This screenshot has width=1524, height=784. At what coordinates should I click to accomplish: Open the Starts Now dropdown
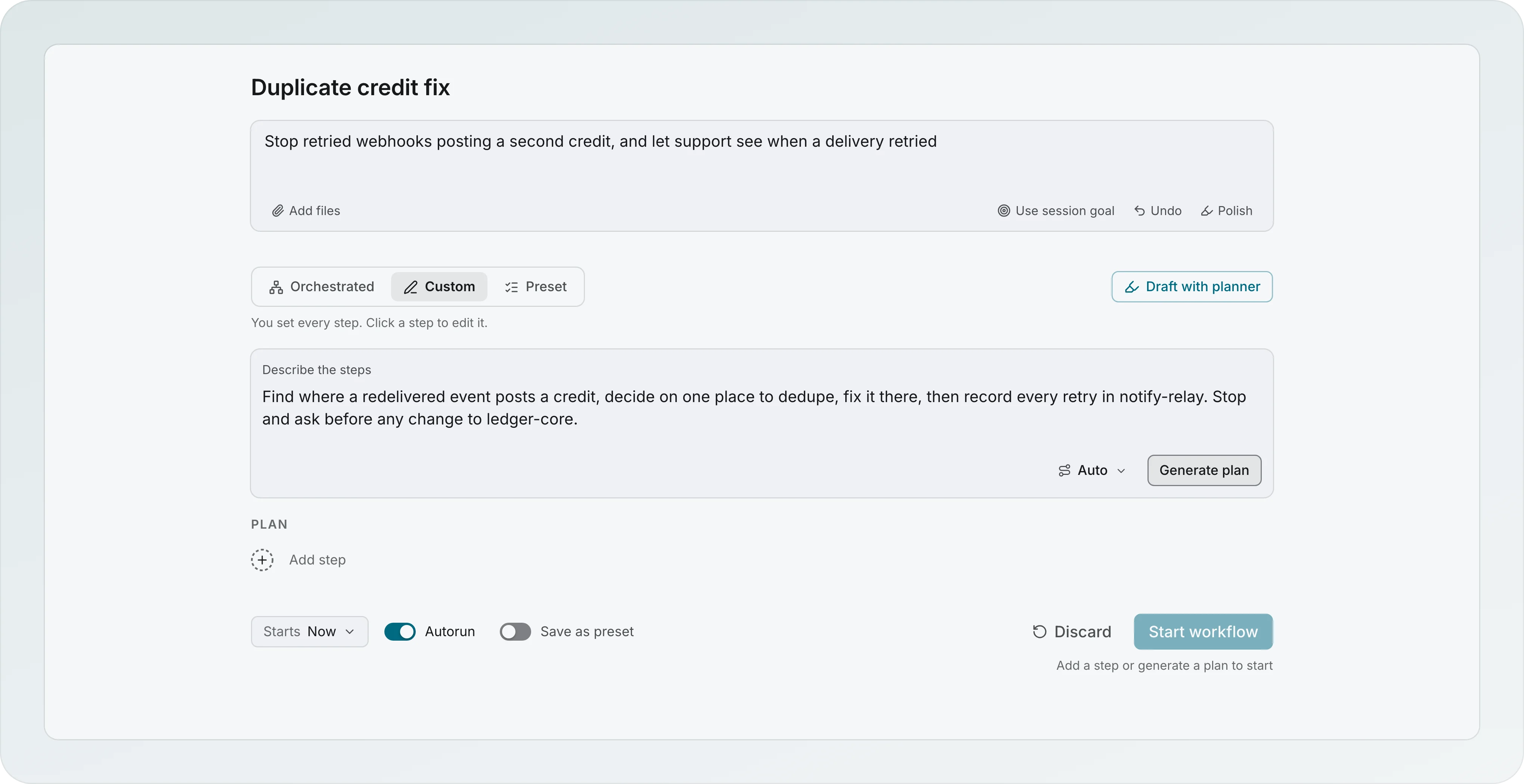tap(309, 631)
